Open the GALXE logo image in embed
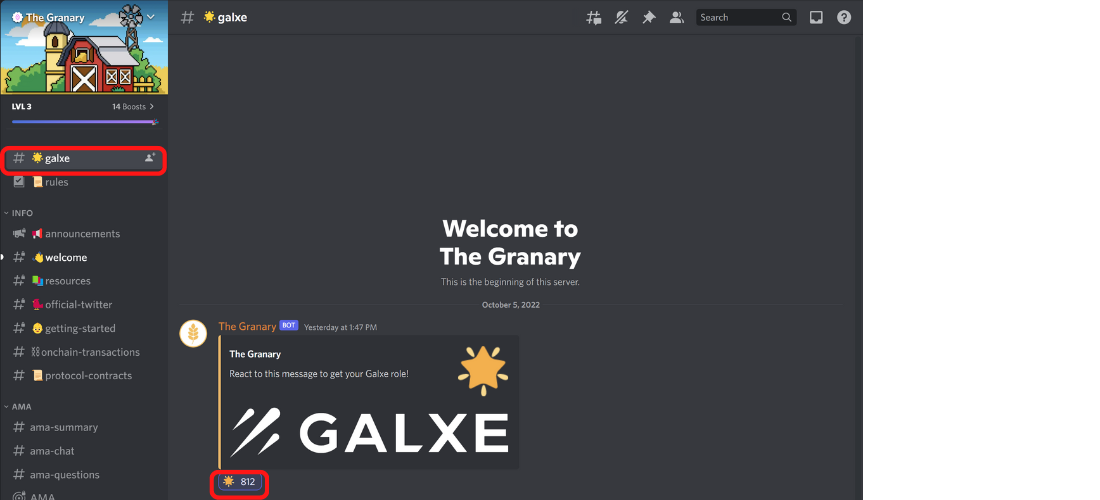 click(369, 431)
